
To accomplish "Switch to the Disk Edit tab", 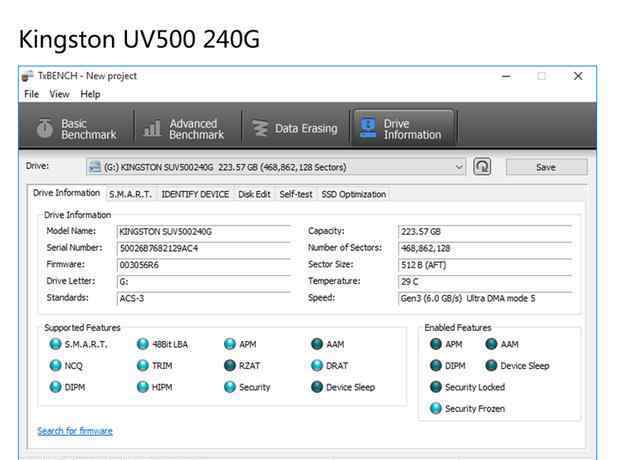I will click(254, 194).
